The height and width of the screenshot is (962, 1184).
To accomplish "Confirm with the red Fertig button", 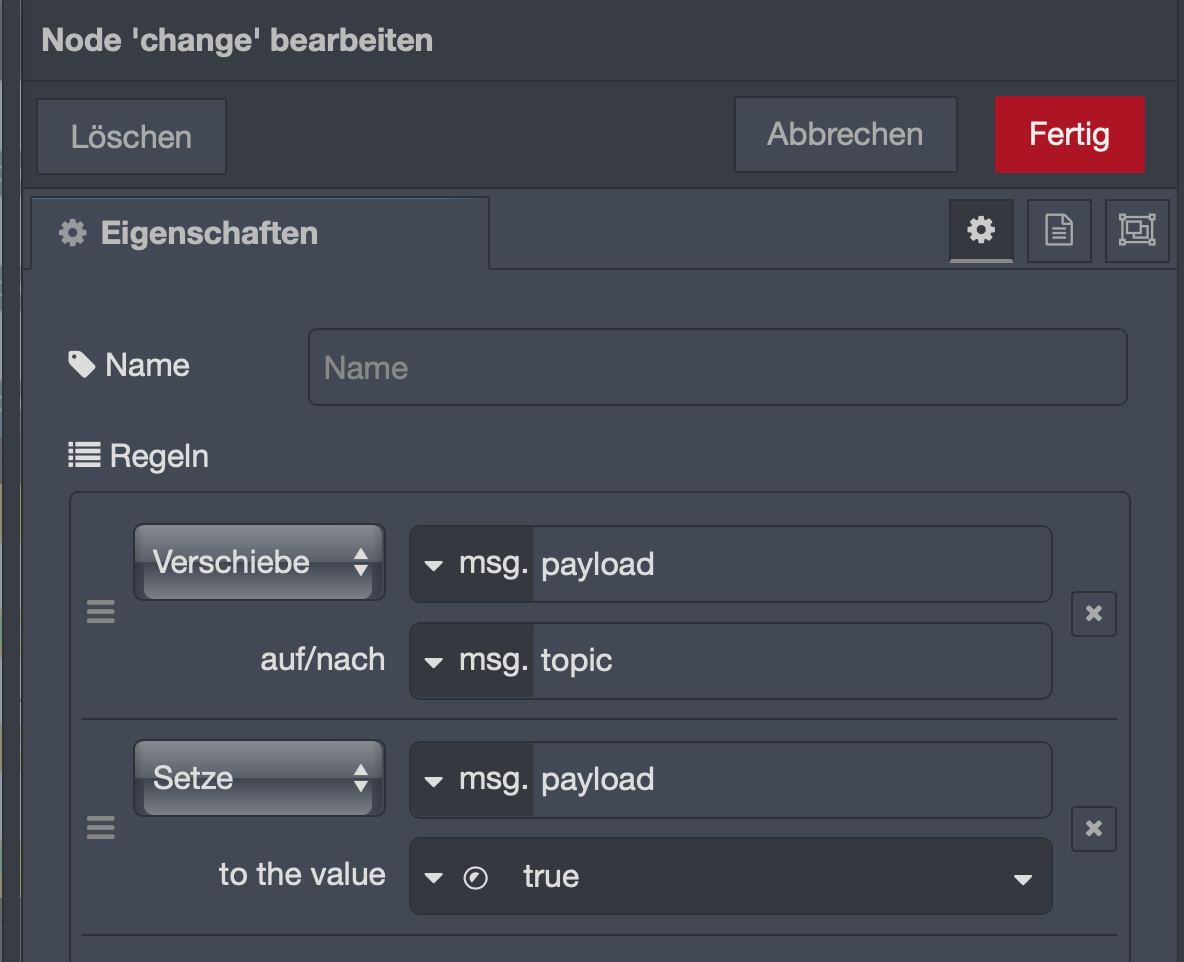I will (x=1069, y=134).
